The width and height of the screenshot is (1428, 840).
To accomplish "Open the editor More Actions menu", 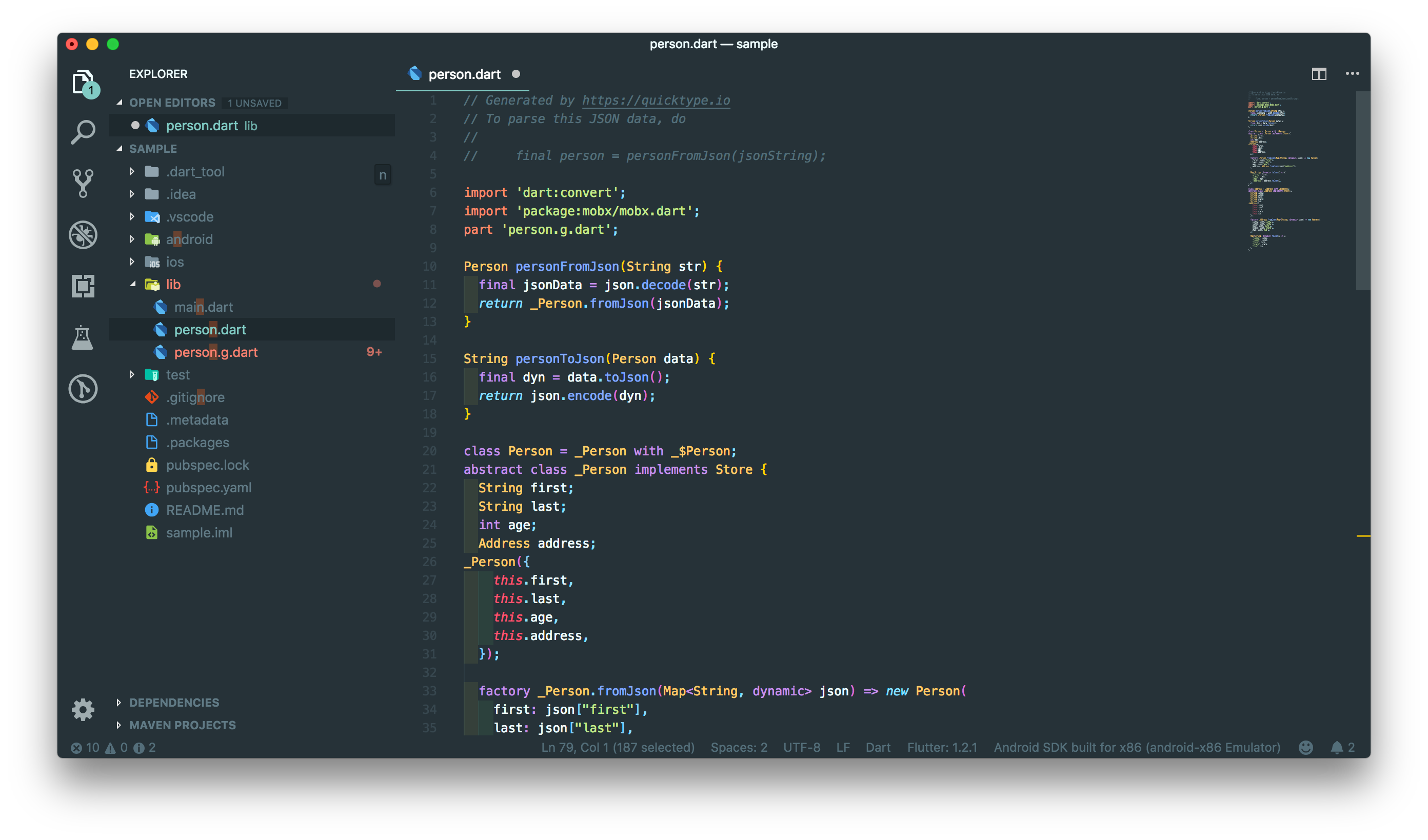I will [1352, 74].
